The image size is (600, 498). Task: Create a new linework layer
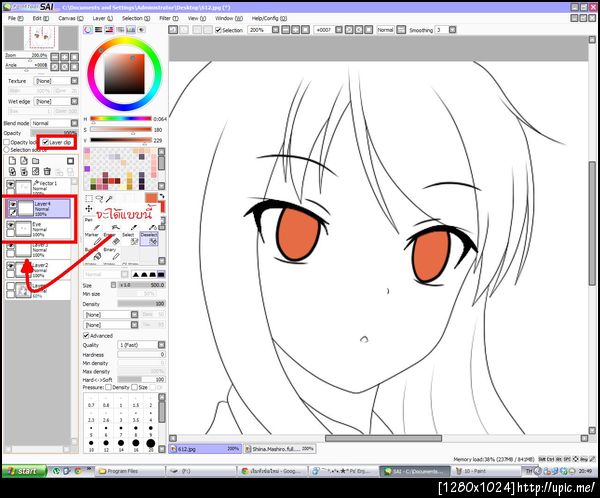[x=24, y=161]
